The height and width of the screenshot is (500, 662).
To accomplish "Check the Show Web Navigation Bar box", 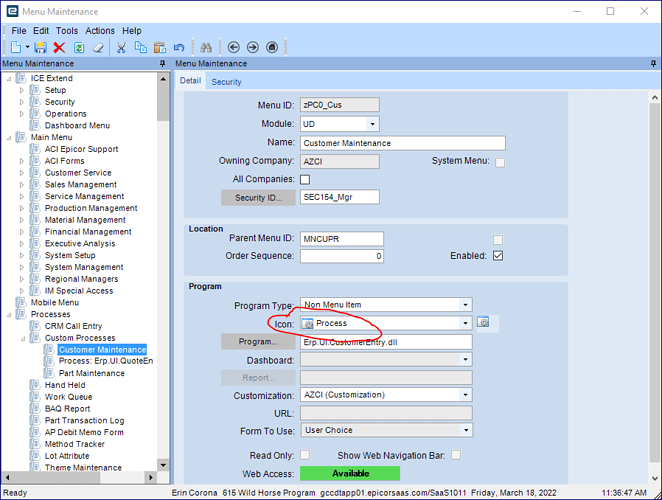I will (456, 455).
